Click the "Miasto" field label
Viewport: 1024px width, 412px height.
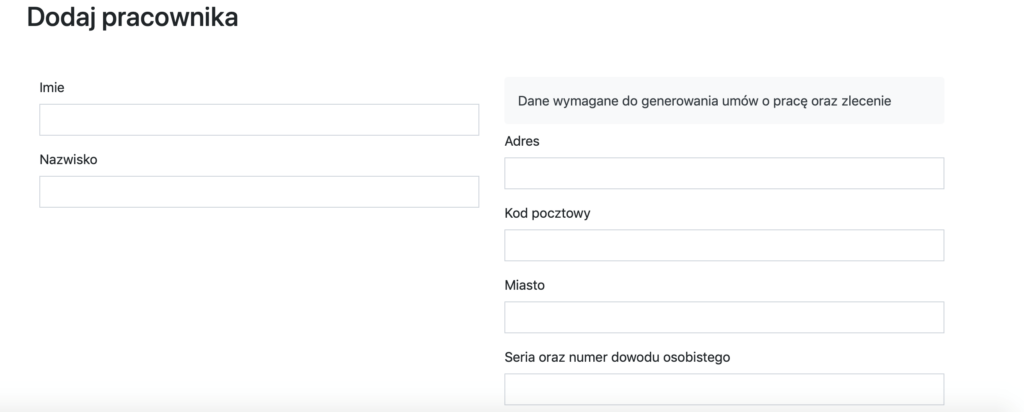coord(525,285)
